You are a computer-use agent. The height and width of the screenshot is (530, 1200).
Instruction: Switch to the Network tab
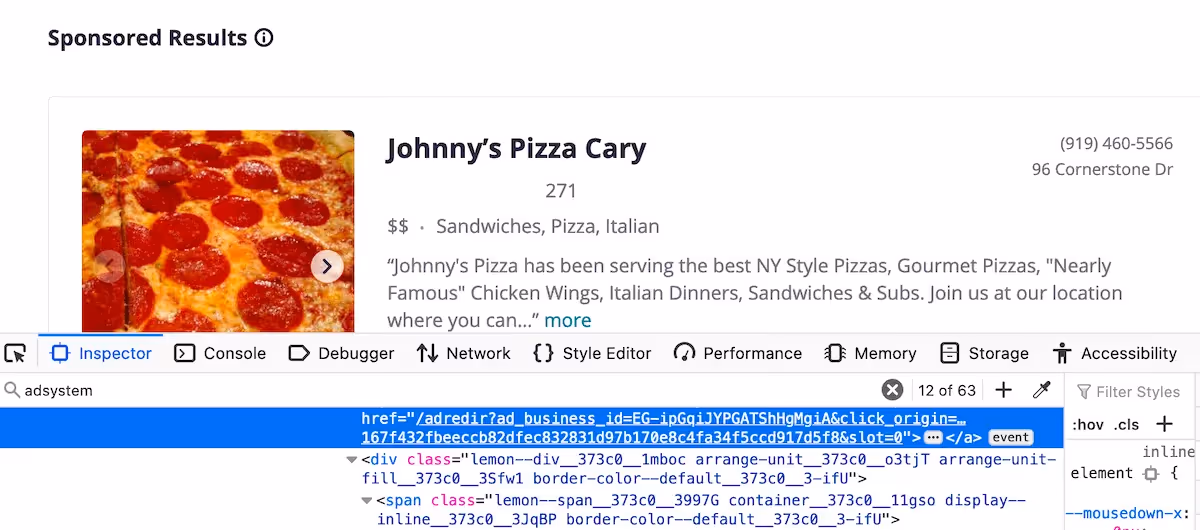pyautogui.click(x=464, y=353)
